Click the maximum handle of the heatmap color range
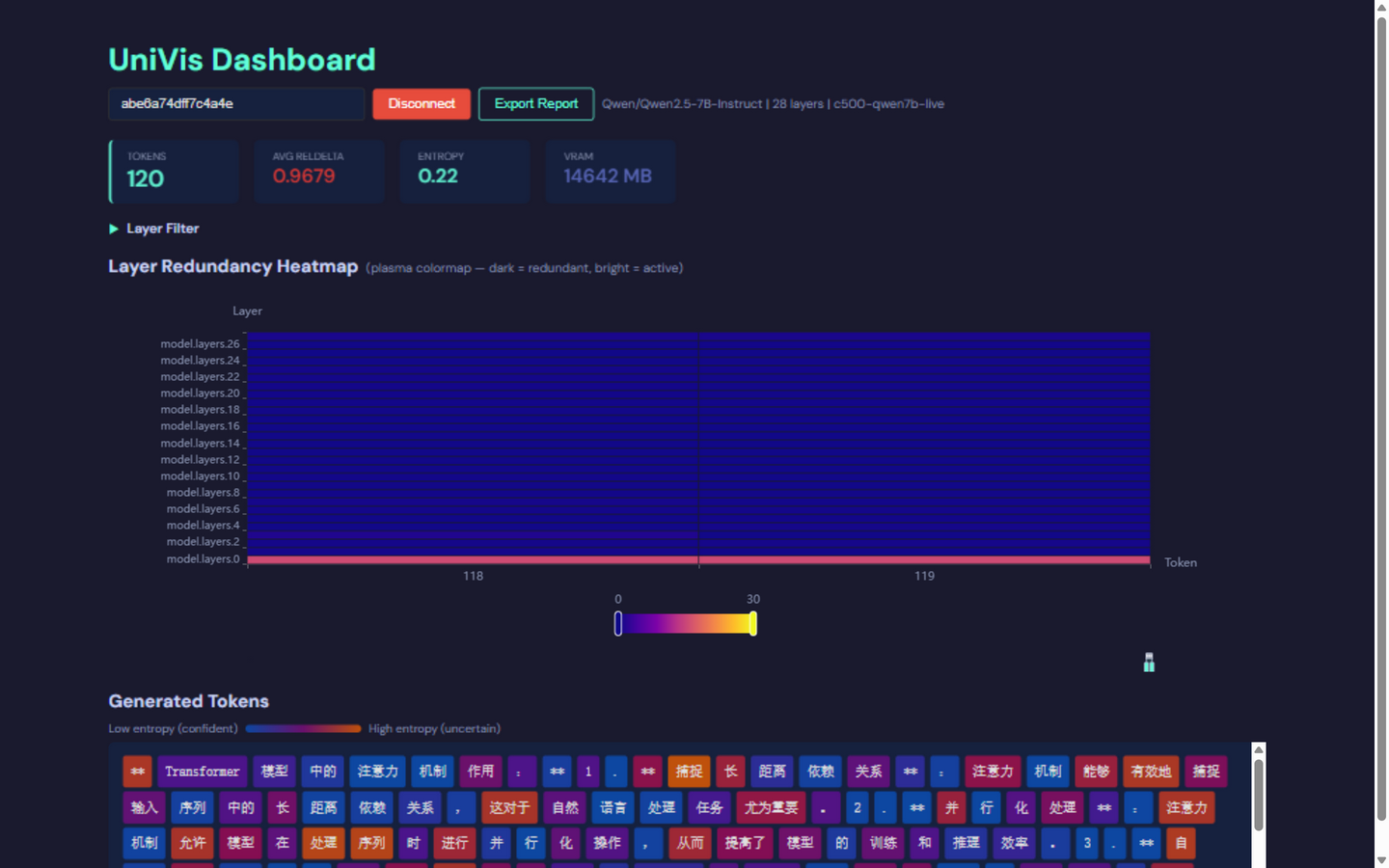The image size is (1389, 868). click(x=753, y=624)
